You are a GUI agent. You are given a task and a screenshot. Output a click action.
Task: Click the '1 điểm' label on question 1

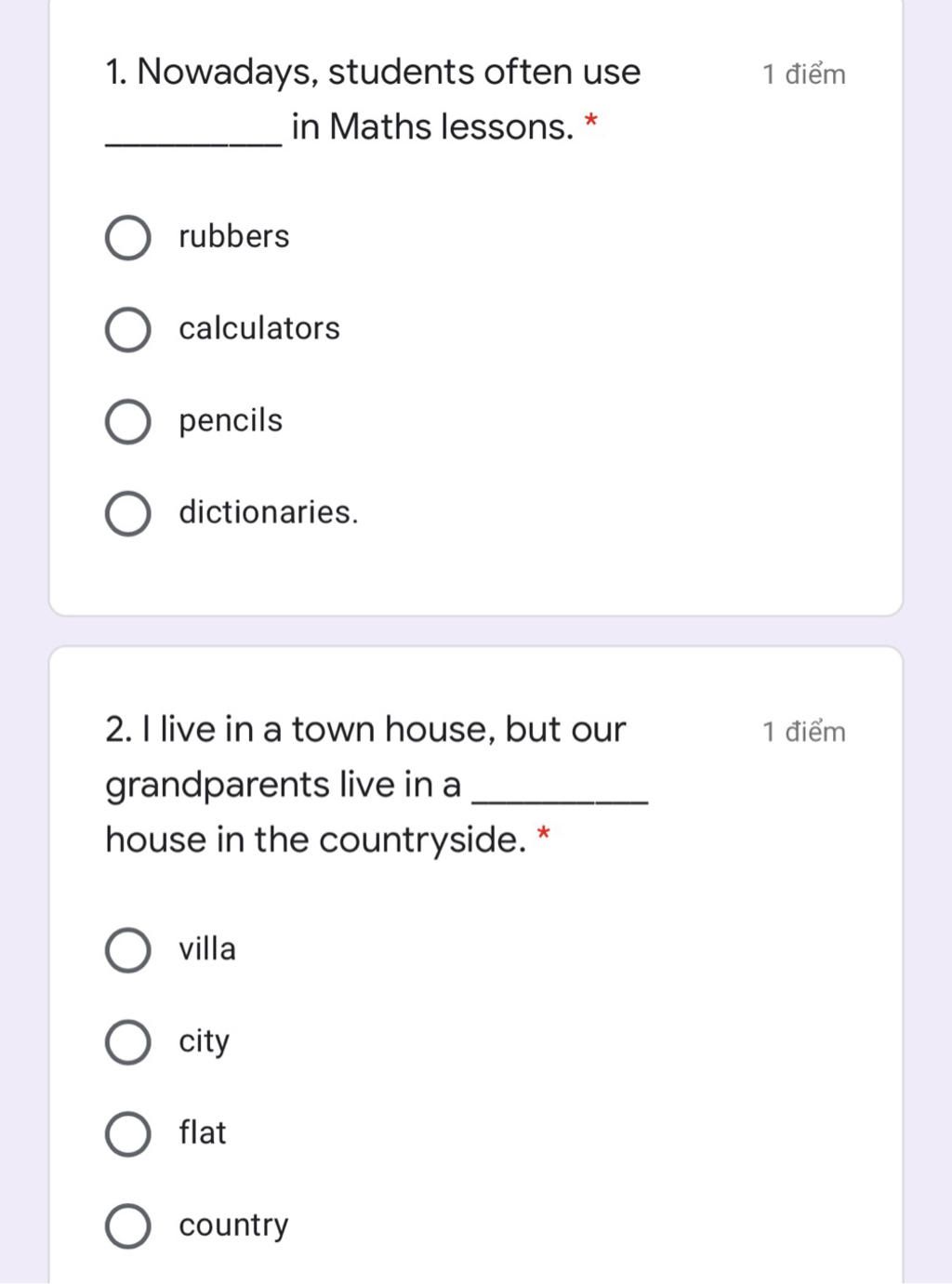click(x=804, y=74)
